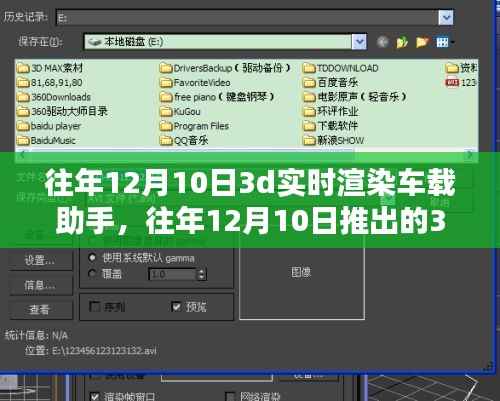Click the file path E:\123456123123132.avi text
This screenshot has height=401, width=500.
(x=104, y=351)
